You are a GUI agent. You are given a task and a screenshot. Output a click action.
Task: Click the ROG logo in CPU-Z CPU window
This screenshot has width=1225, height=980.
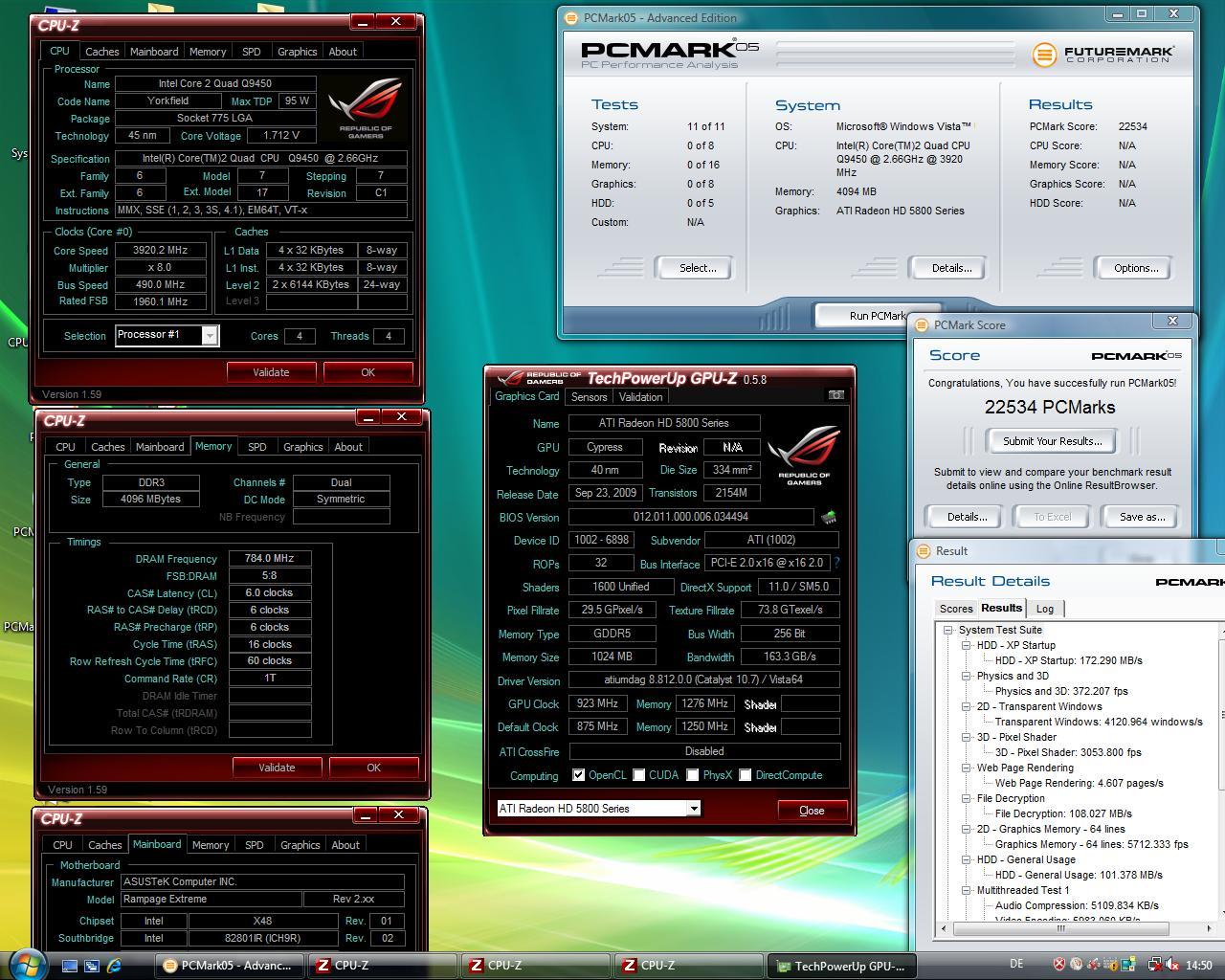[x=366, y=108]
